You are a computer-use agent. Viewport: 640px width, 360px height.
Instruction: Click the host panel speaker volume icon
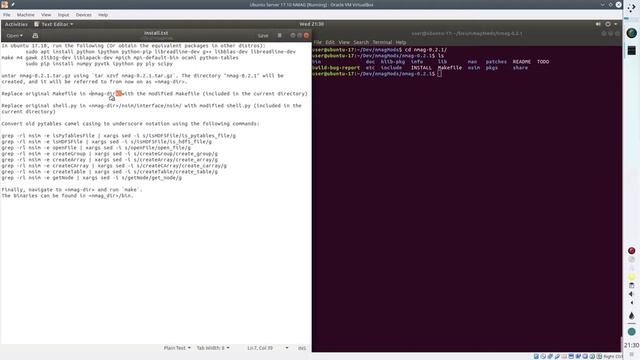(x=631, y=294)
